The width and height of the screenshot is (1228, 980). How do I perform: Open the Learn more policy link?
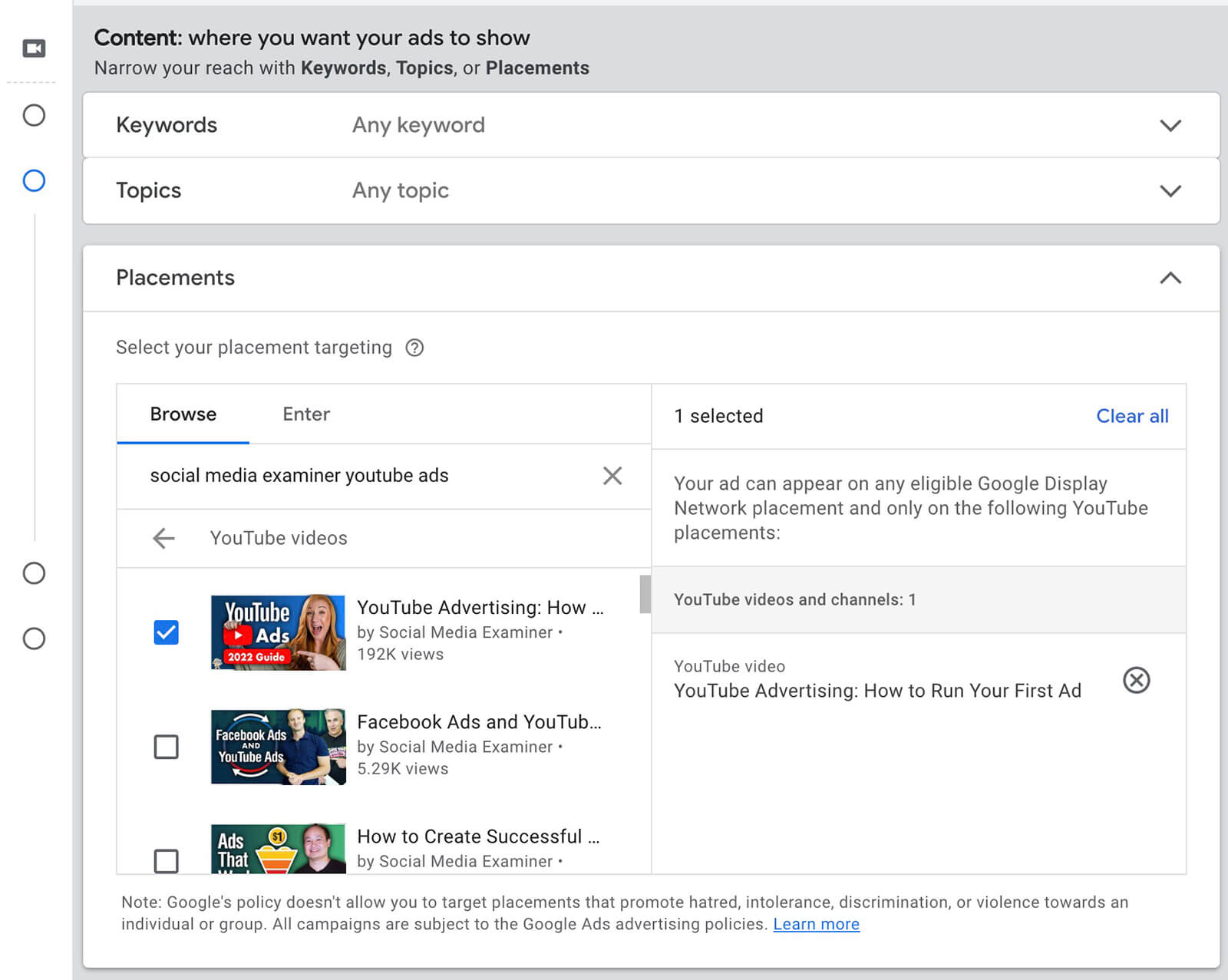click(x=816, y=924)
